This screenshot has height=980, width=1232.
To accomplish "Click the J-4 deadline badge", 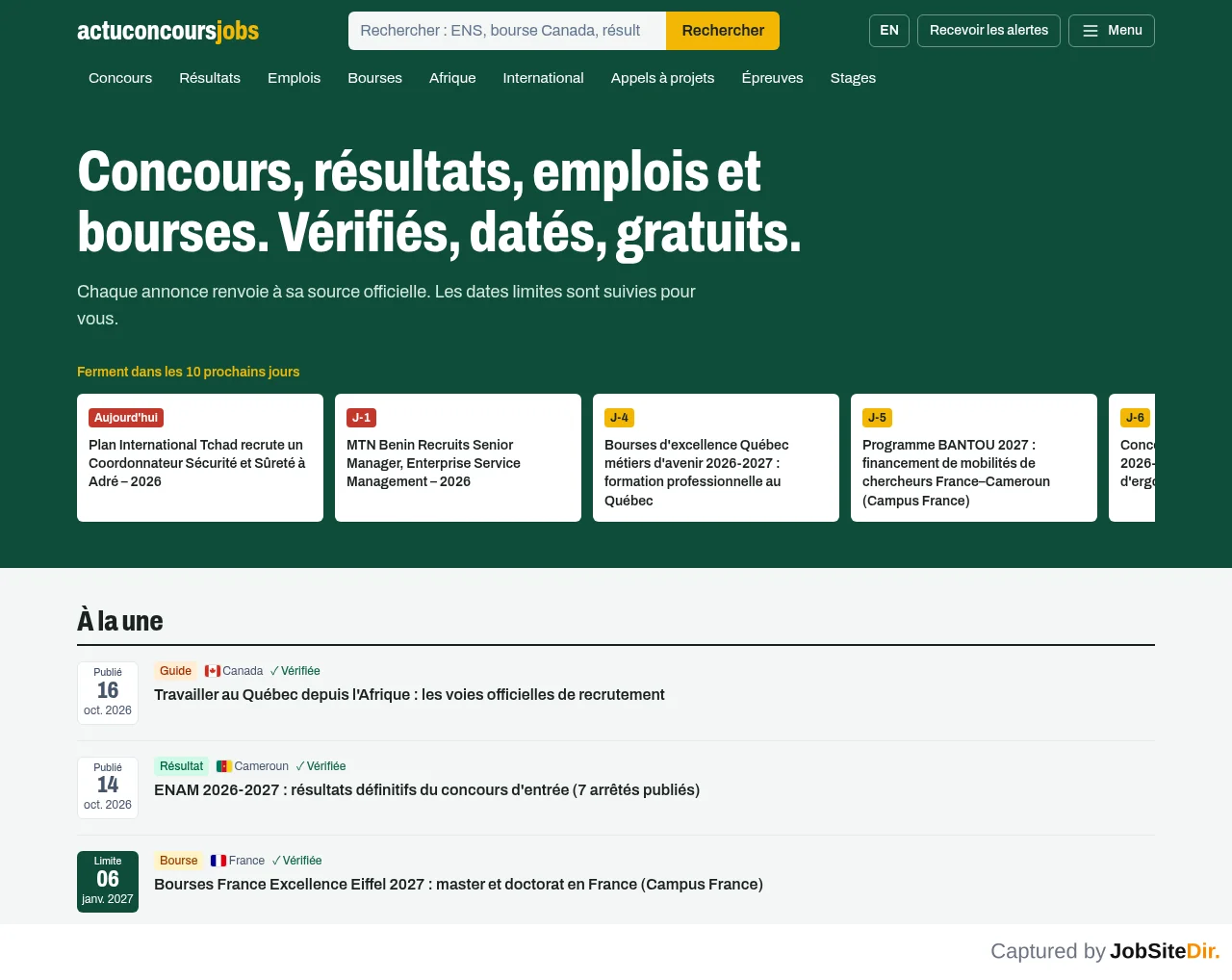I will tap(619, 418).
